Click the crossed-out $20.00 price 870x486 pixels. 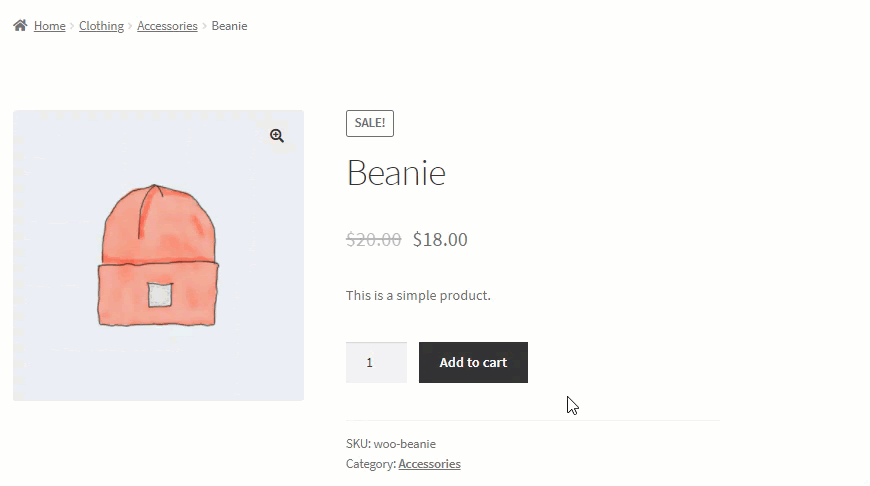click(373, 240)
